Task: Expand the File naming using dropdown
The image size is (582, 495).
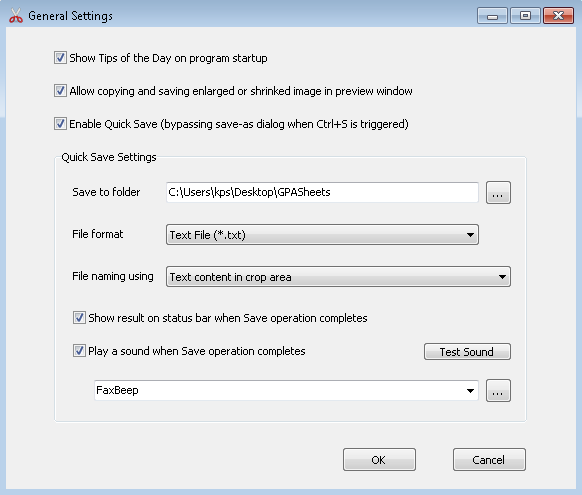Action: 338,276
